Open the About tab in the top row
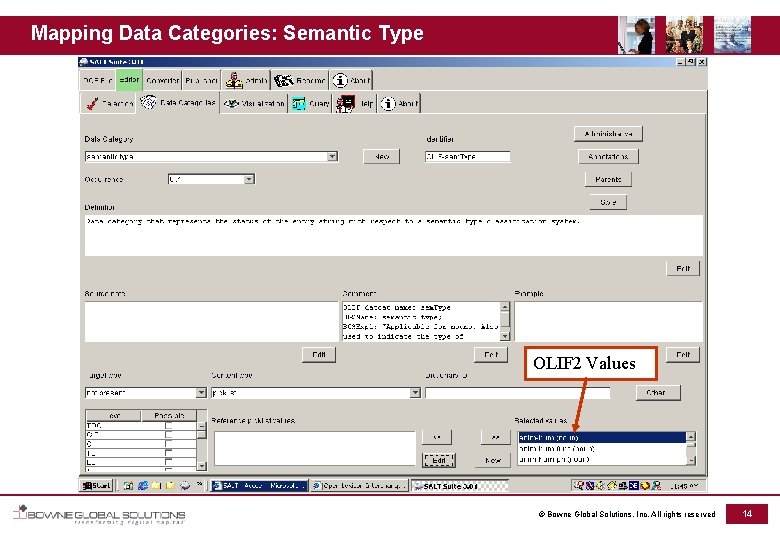This screenshot has height=540, width=780. click(351, 80)
